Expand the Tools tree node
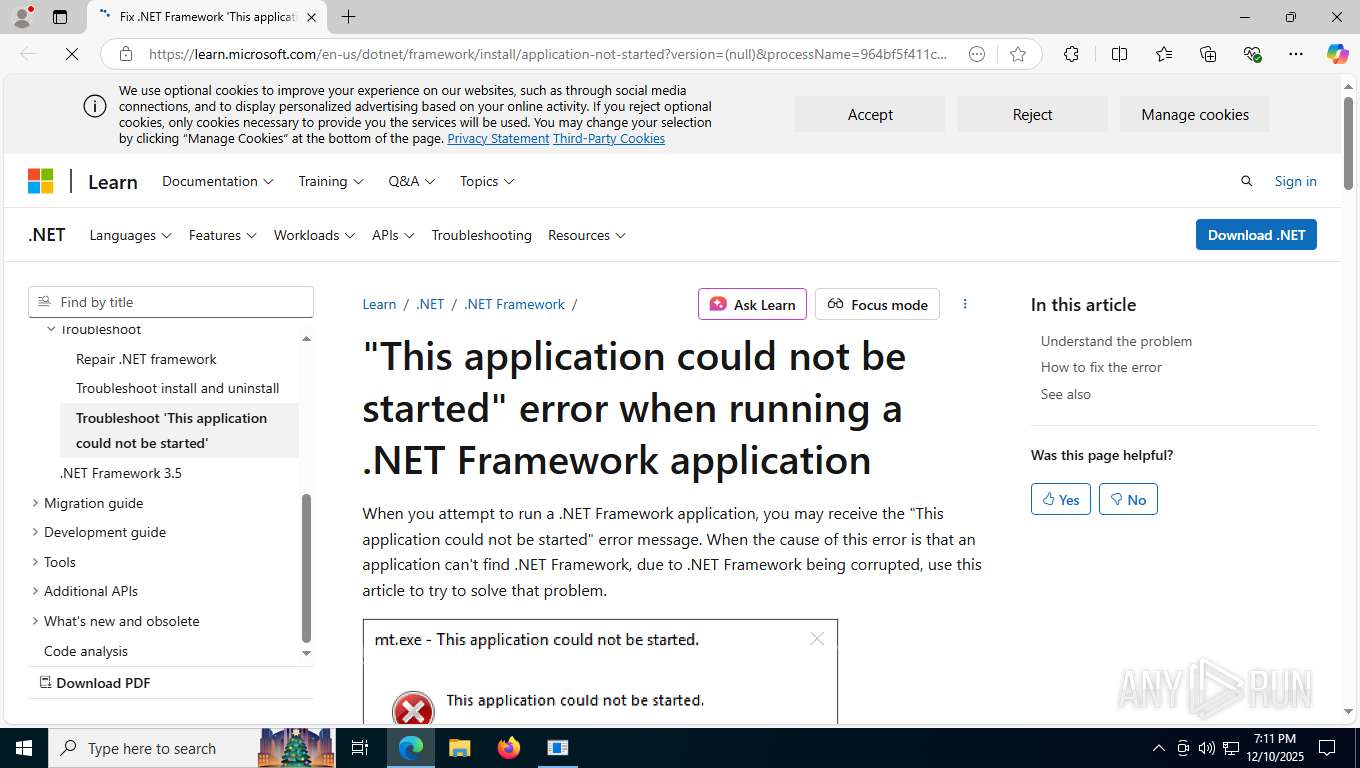Screen dimensions: 1360x768 (x=36, y=562)
